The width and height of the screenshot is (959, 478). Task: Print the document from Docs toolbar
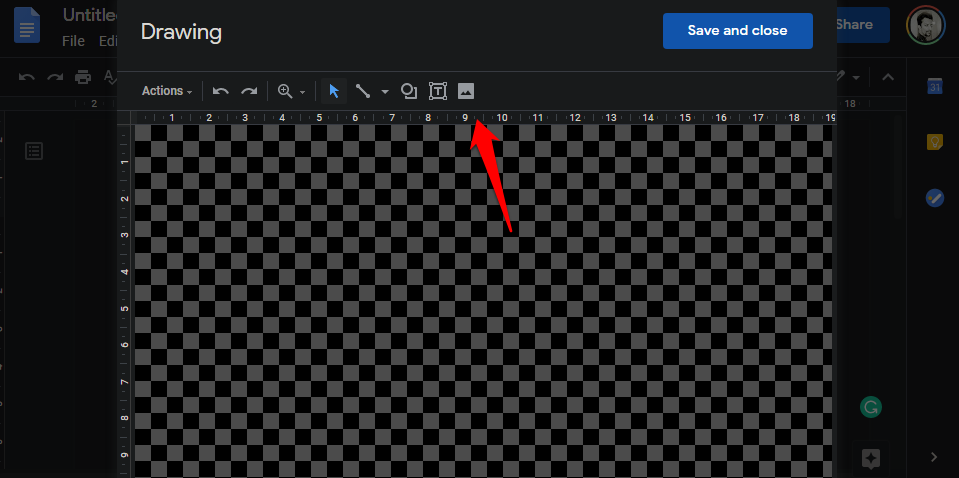pos(83,77)
